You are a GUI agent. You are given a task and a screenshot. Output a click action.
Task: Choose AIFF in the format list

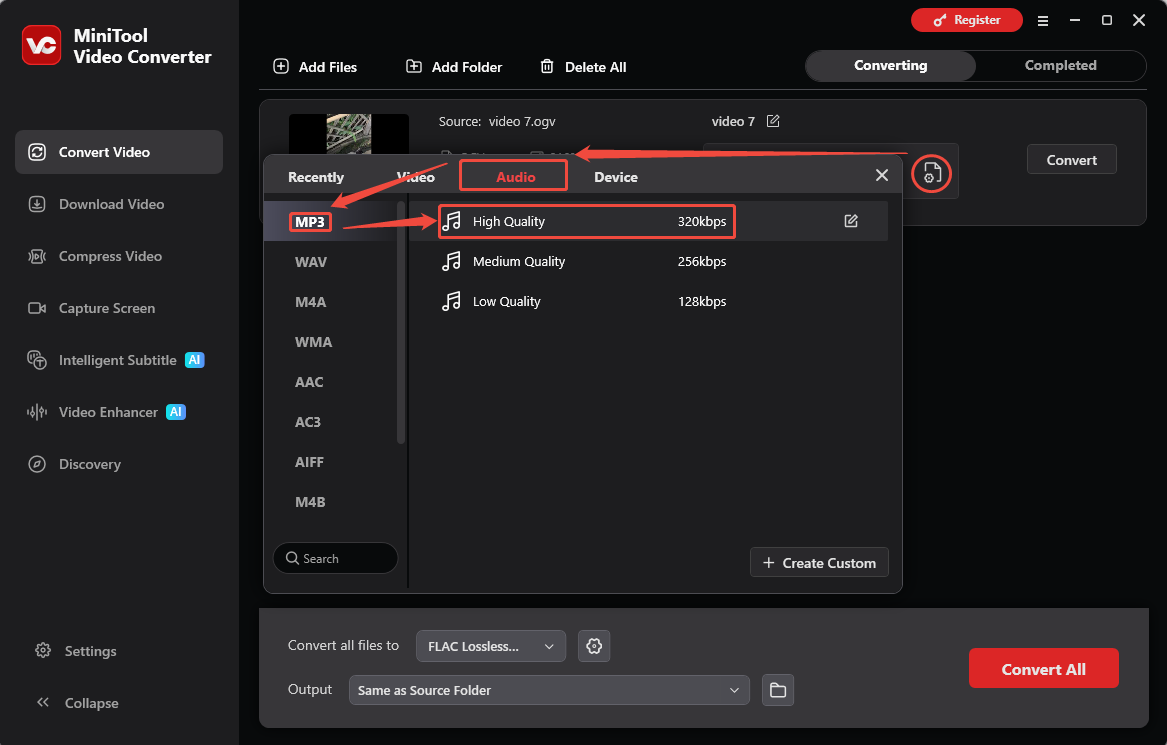(x=309, y=462)
